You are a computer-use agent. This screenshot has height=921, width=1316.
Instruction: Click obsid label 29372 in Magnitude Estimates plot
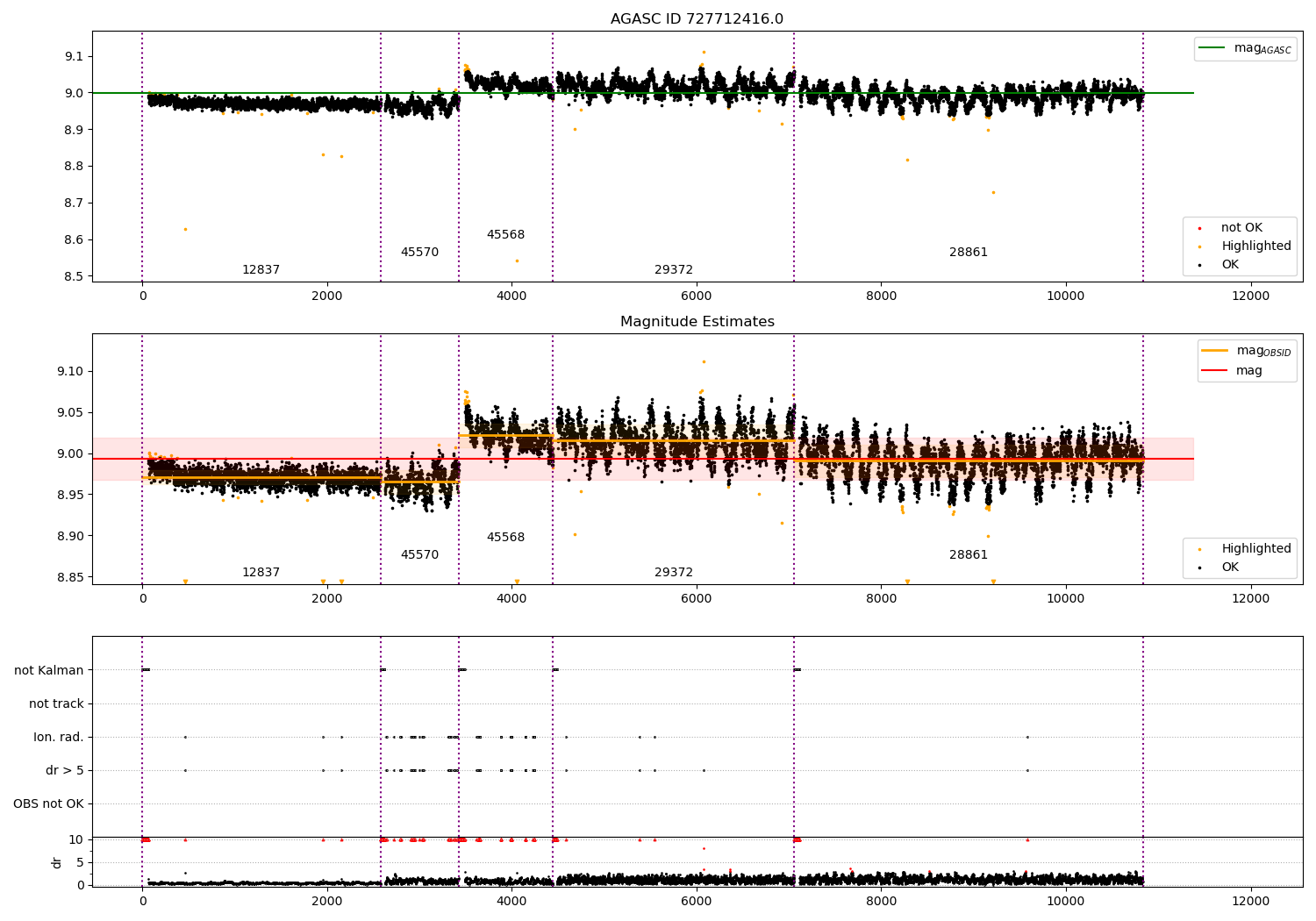(674, 573)
